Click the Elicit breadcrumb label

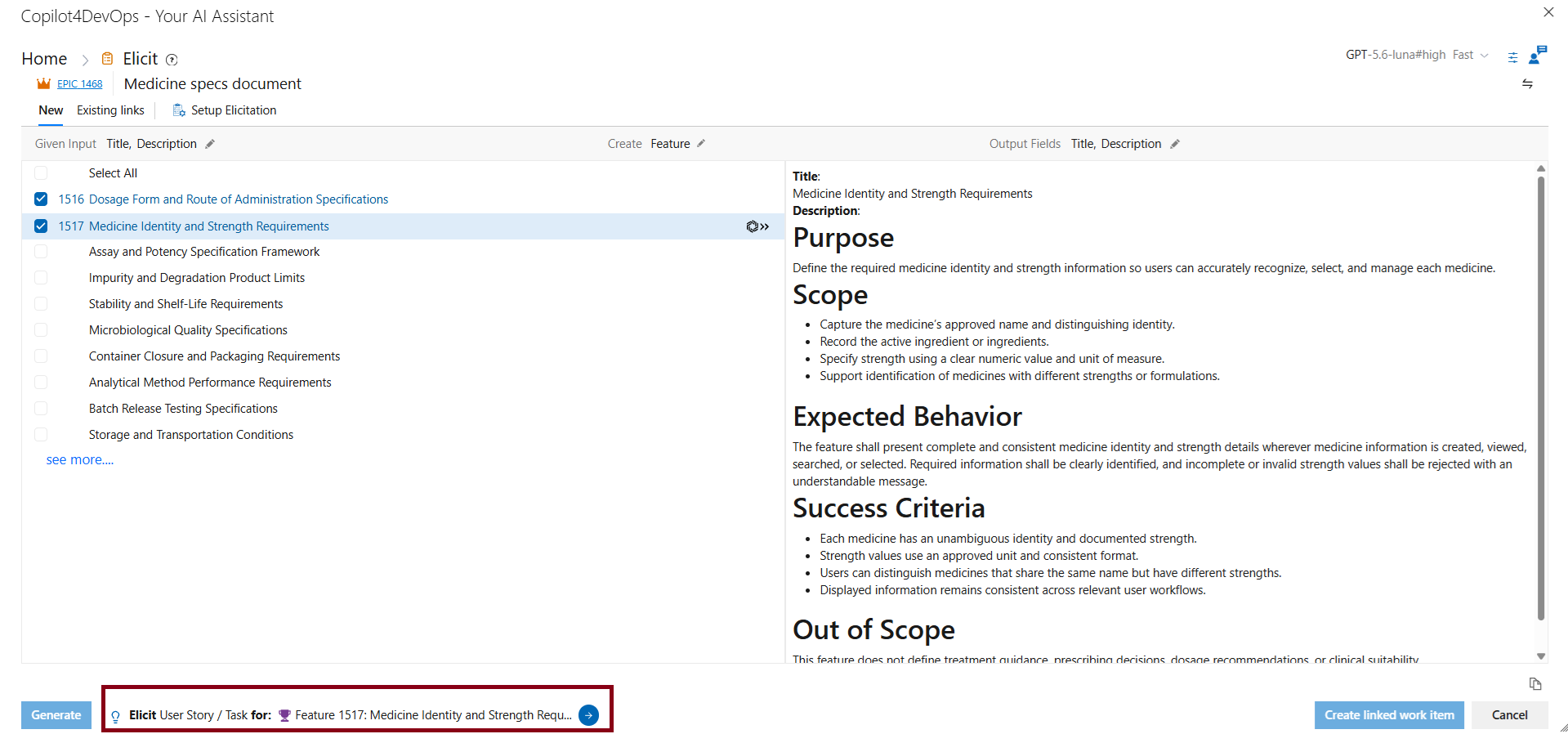(x=141, y=59)
